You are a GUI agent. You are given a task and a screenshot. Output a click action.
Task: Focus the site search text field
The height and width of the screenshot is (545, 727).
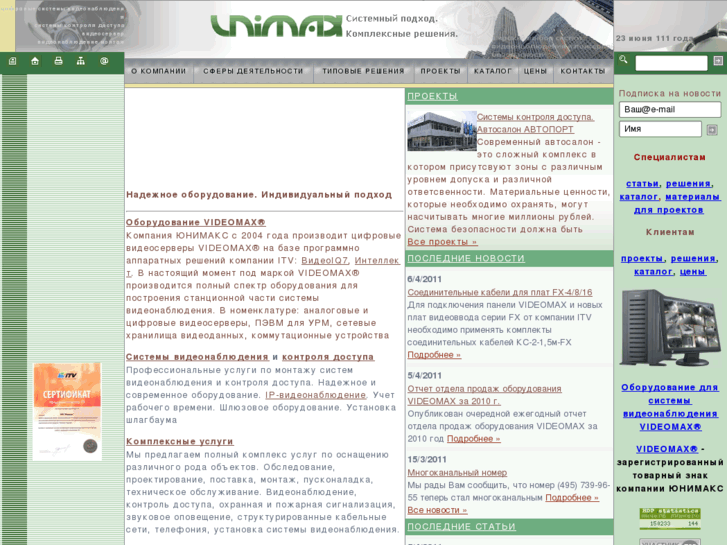671,63
